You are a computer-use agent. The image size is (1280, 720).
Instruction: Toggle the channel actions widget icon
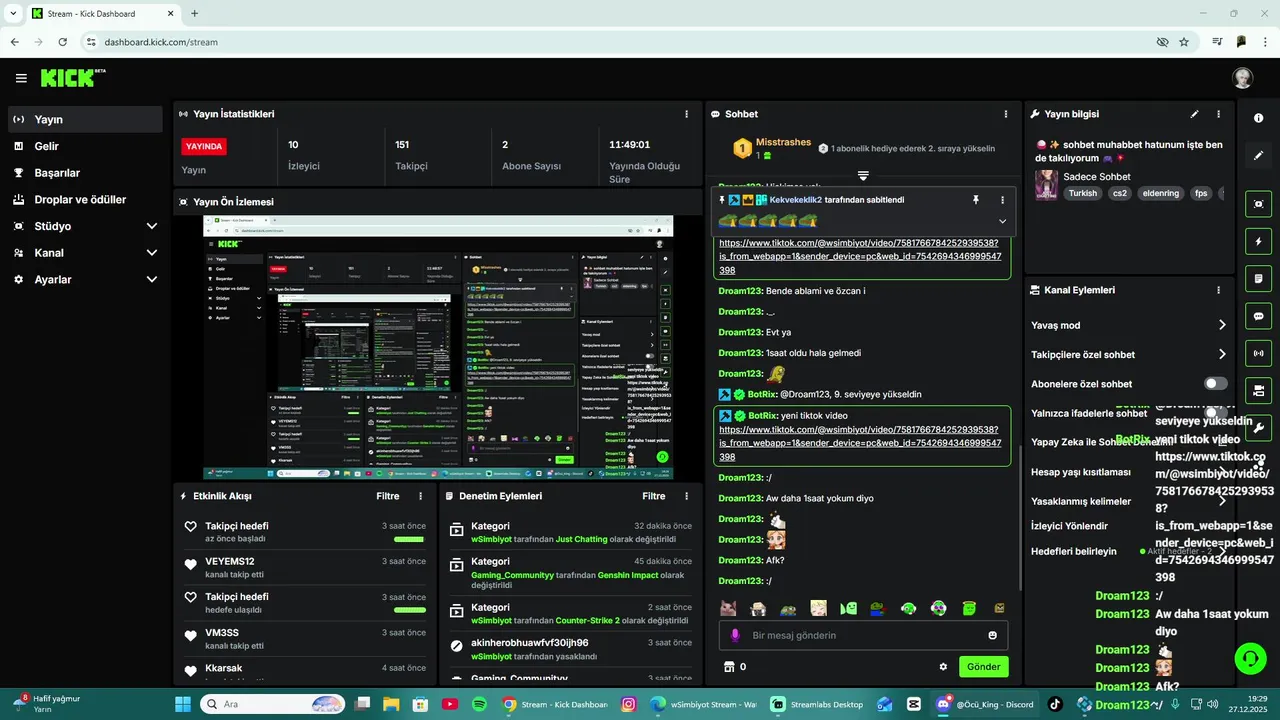[1258, 390]
